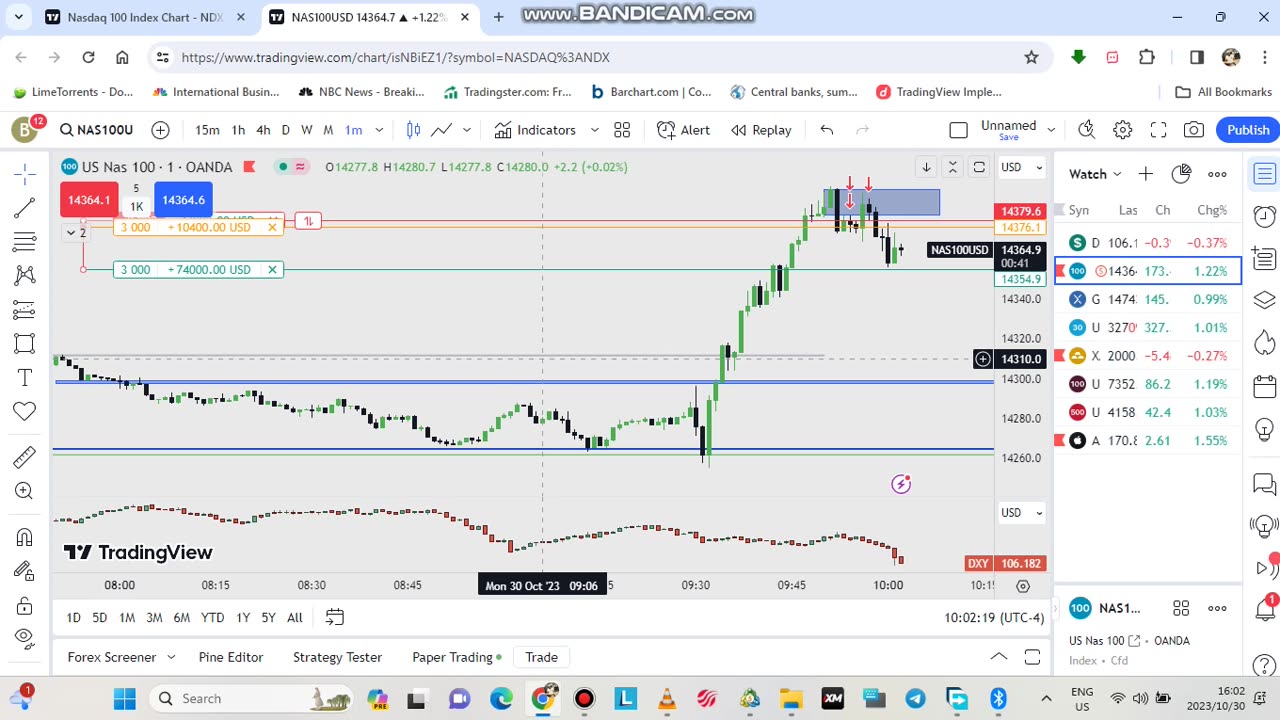The width and height of the screenshot is (1280, 720).
Task: Open quick search icon in toolbar
Action: [1087, 130]
